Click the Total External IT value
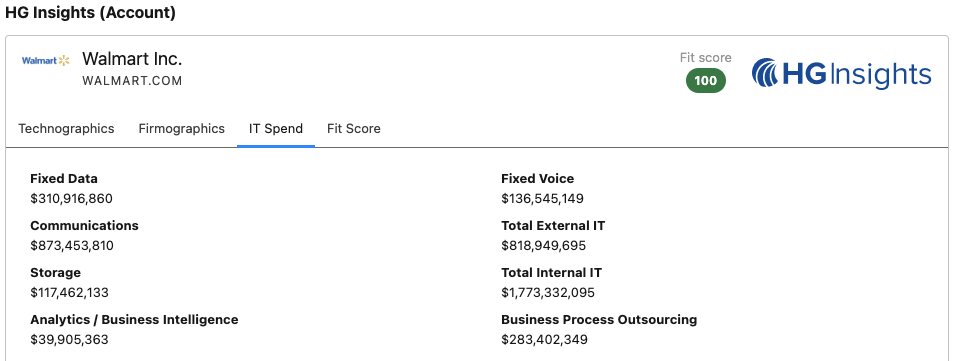The height and width of the screenshot is (361, 960). click(x=544, y=246)
